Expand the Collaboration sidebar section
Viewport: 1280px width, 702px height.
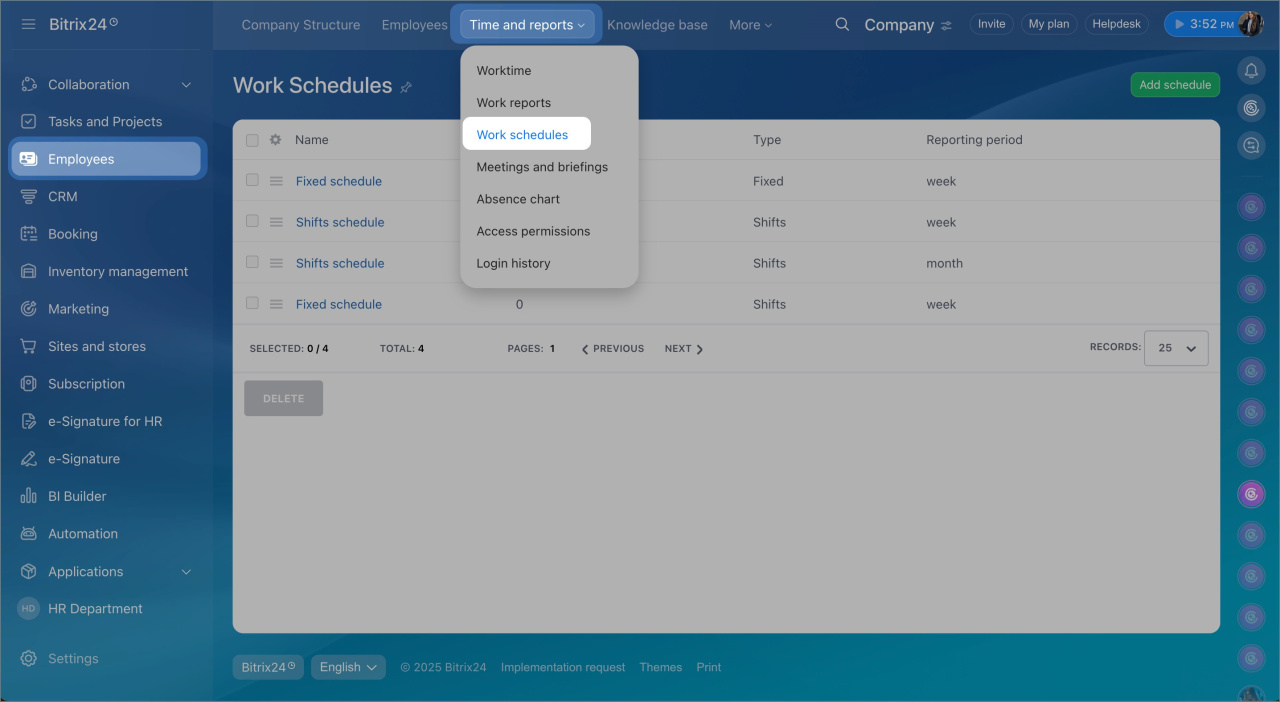click(x=186, y=85)
